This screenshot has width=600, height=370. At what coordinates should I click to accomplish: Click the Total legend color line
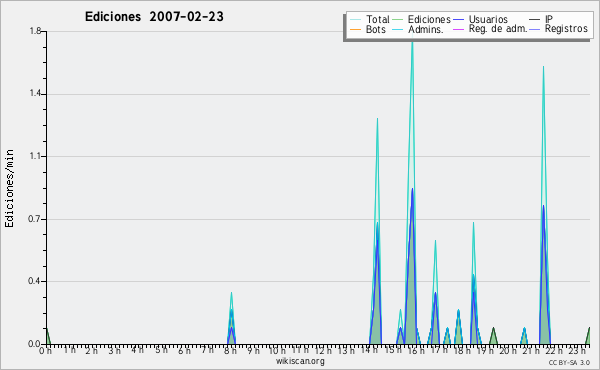pyautogui.click(x=355, y=20)
